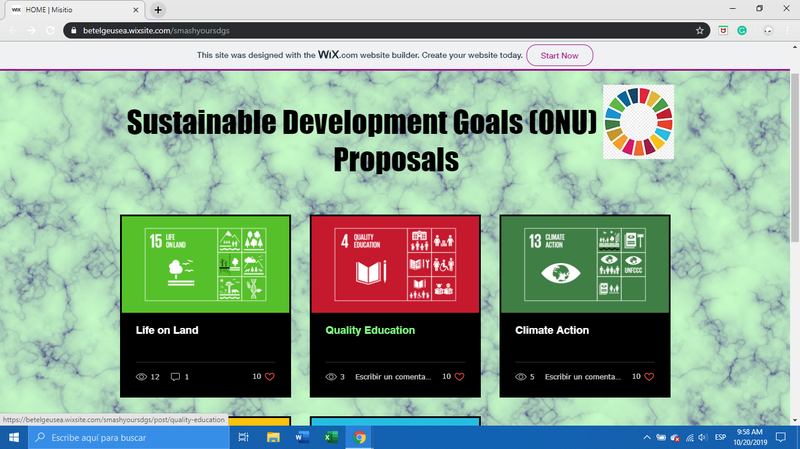Like the Life on Land post
Viewport: 800px width, 449px height.
pyautogui.click(x=270, y=377)
